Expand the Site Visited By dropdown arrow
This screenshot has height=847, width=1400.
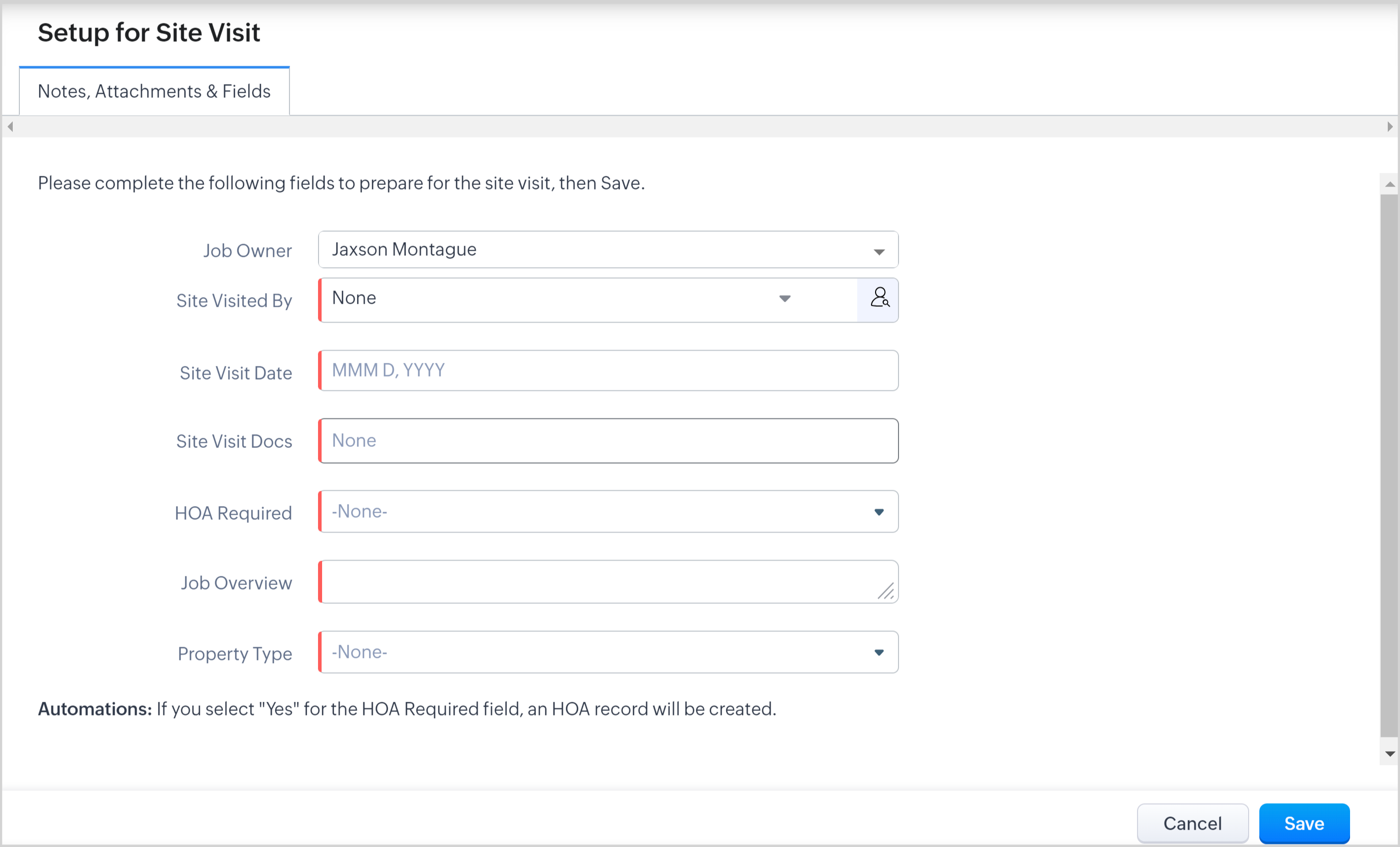pos(785,299)
